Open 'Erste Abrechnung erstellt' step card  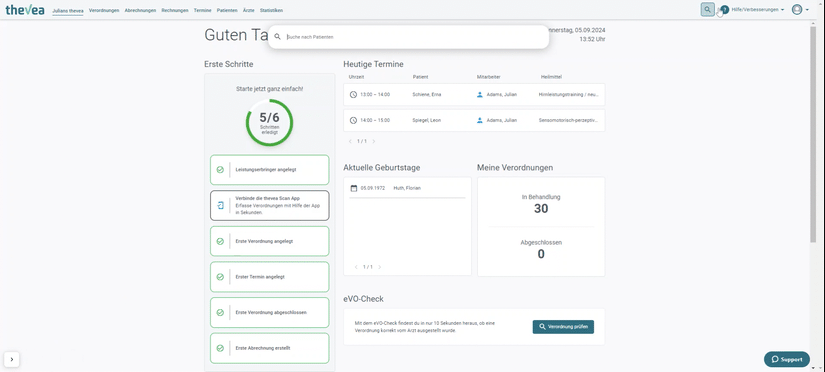pos(269,348)
